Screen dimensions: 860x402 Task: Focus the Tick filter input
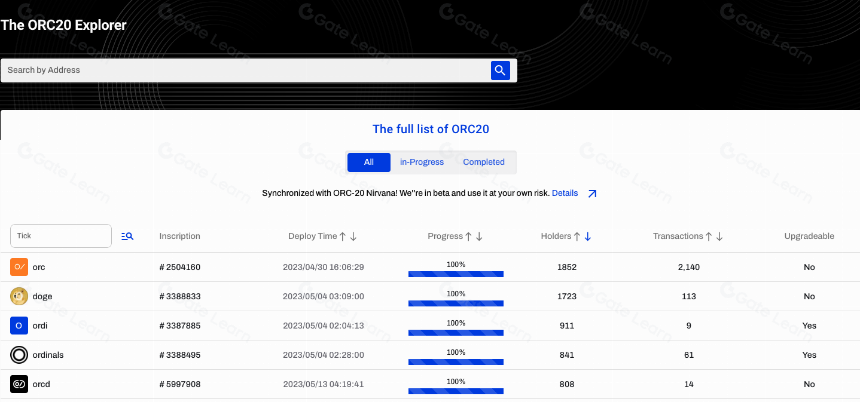point(61,236)
